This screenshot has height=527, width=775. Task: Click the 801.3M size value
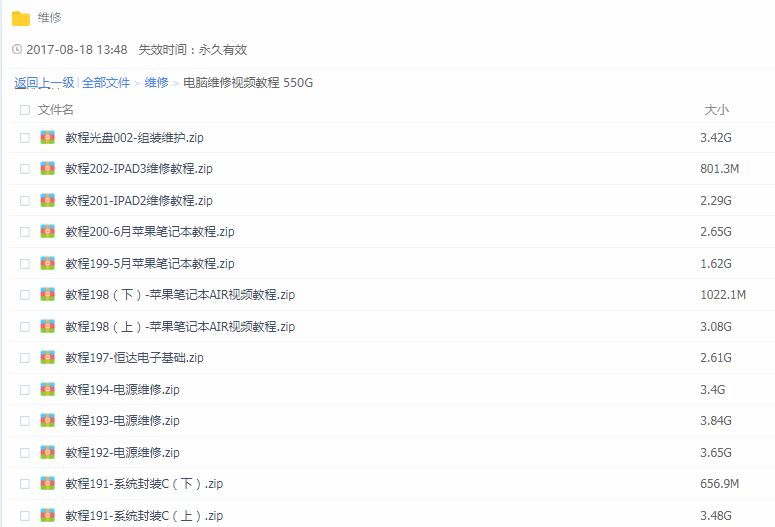(x=720, y=169)
